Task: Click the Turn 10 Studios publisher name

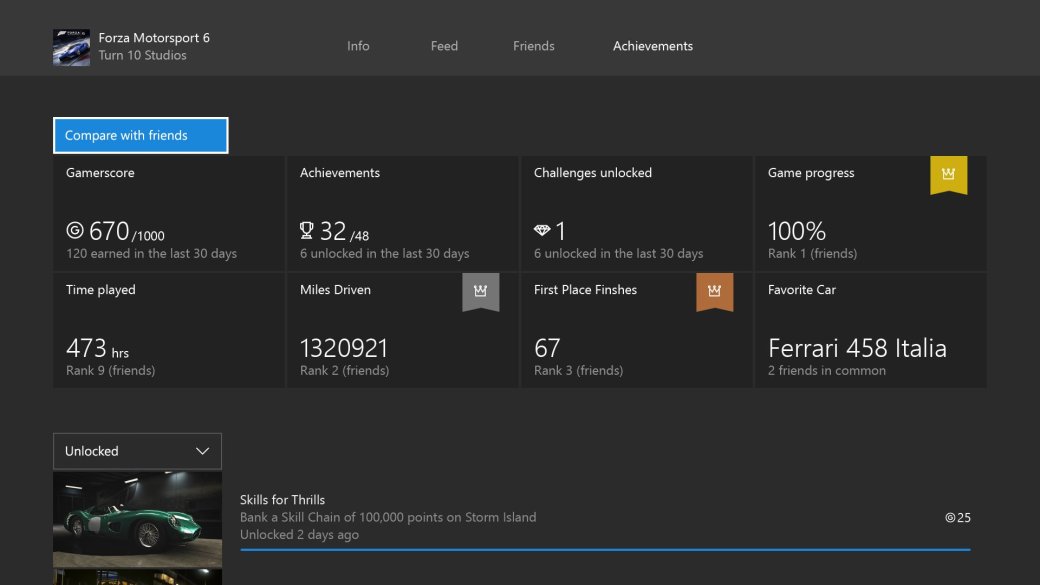Action: click(143, 55)
